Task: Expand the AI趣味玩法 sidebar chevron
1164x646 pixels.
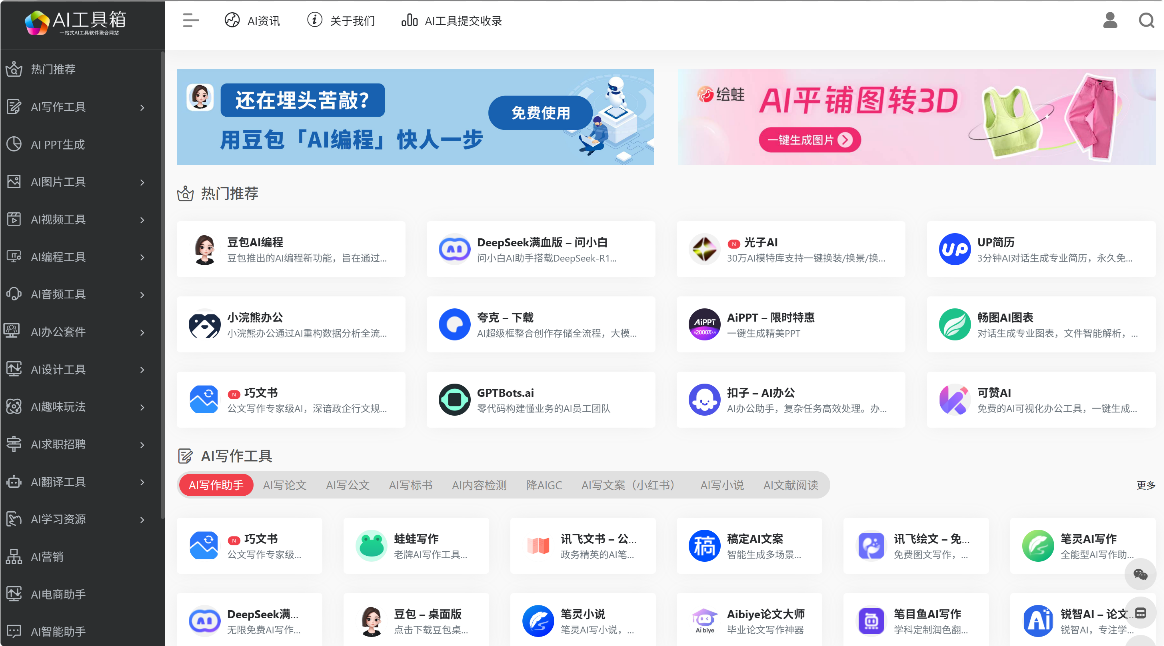Action: (143, 407)
